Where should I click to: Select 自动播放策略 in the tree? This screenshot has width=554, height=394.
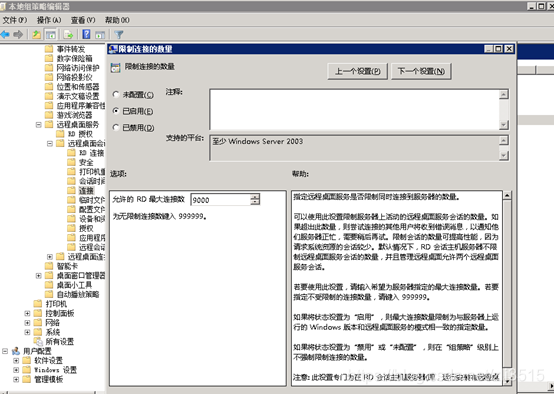pos(78,294)
